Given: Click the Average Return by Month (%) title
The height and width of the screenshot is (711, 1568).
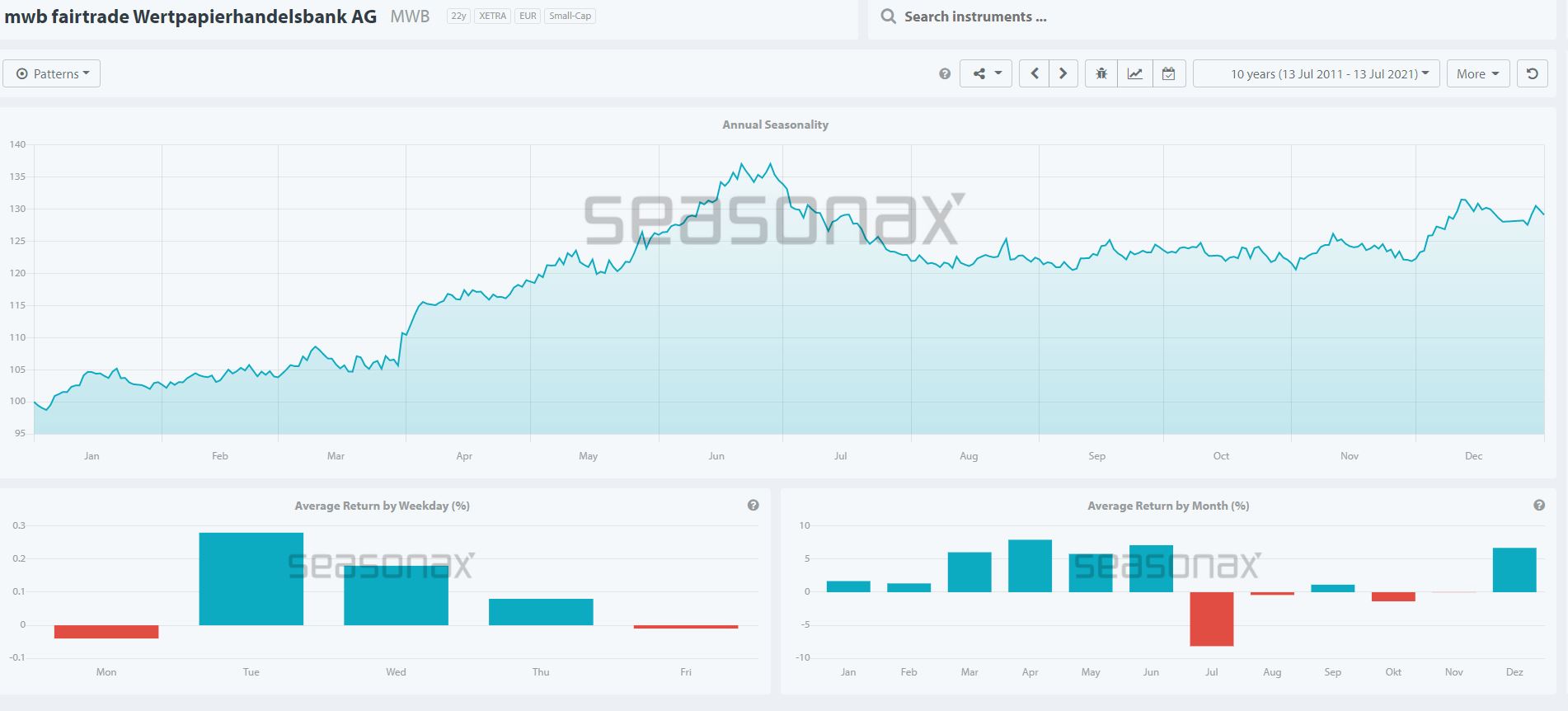Looking at the screenshot, I should [x=1168, y=506].
